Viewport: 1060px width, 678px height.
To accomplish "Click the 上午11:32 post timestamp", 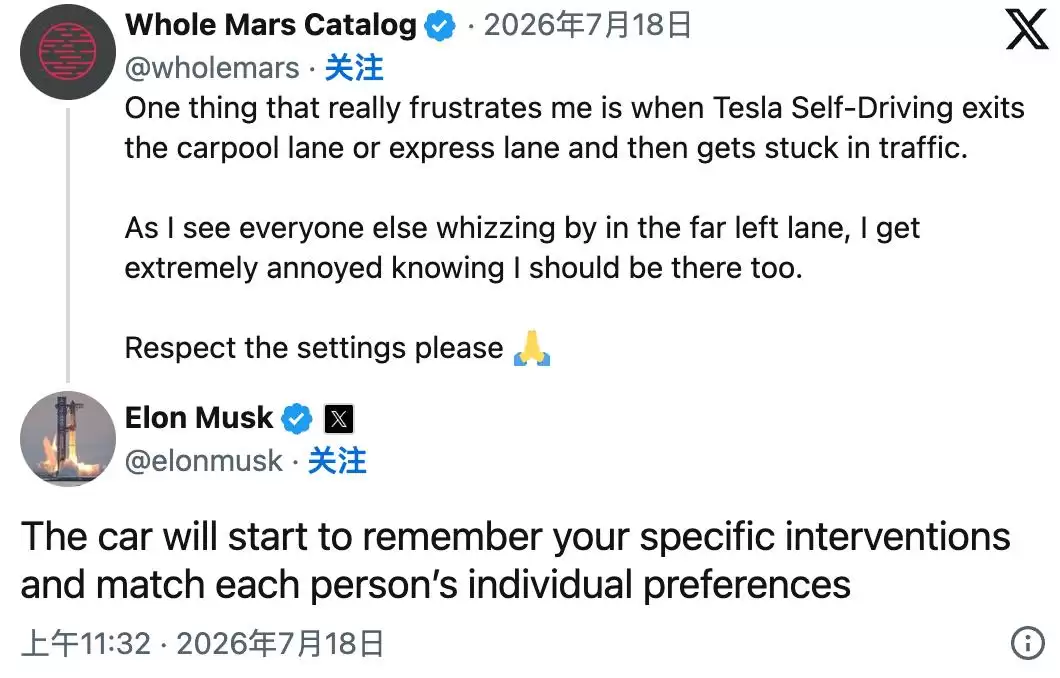I will click(x=86, y=643).
